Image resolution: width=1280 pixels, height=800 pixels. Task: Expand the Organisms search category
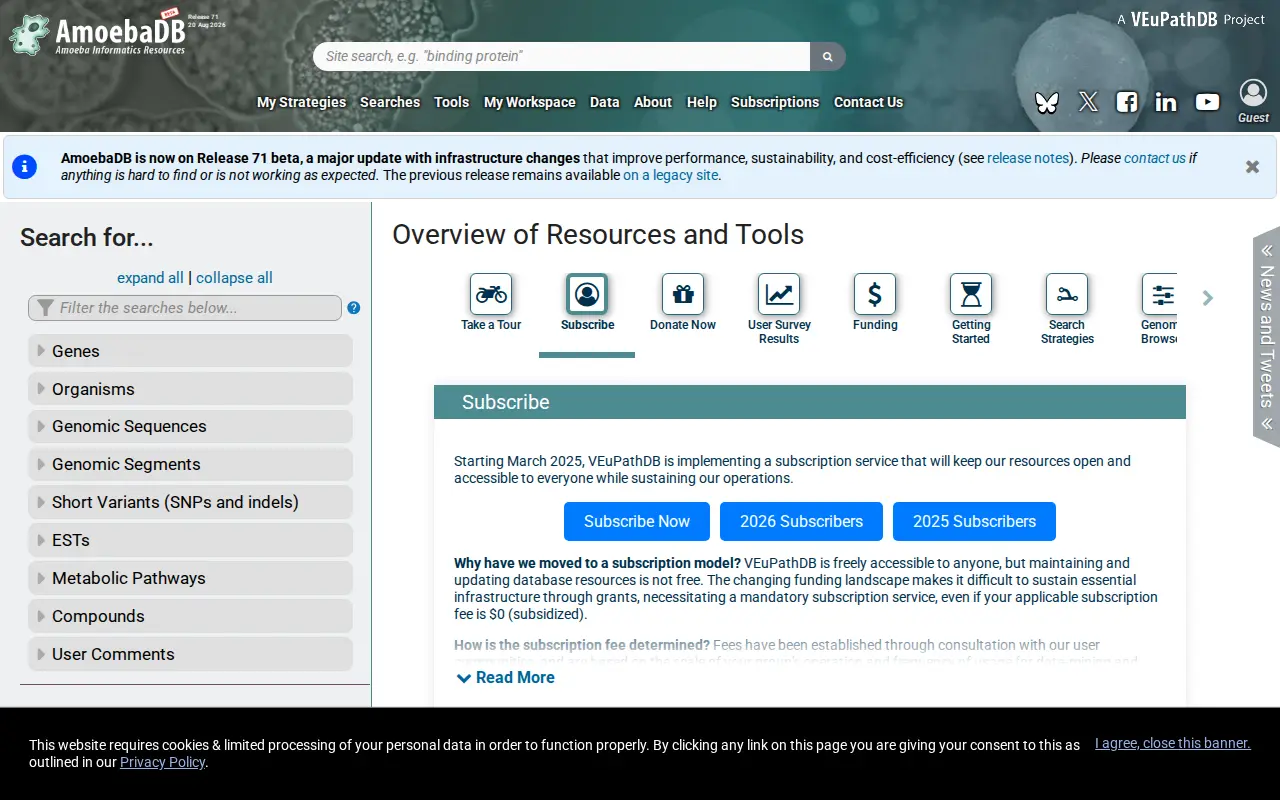(190, 389)
